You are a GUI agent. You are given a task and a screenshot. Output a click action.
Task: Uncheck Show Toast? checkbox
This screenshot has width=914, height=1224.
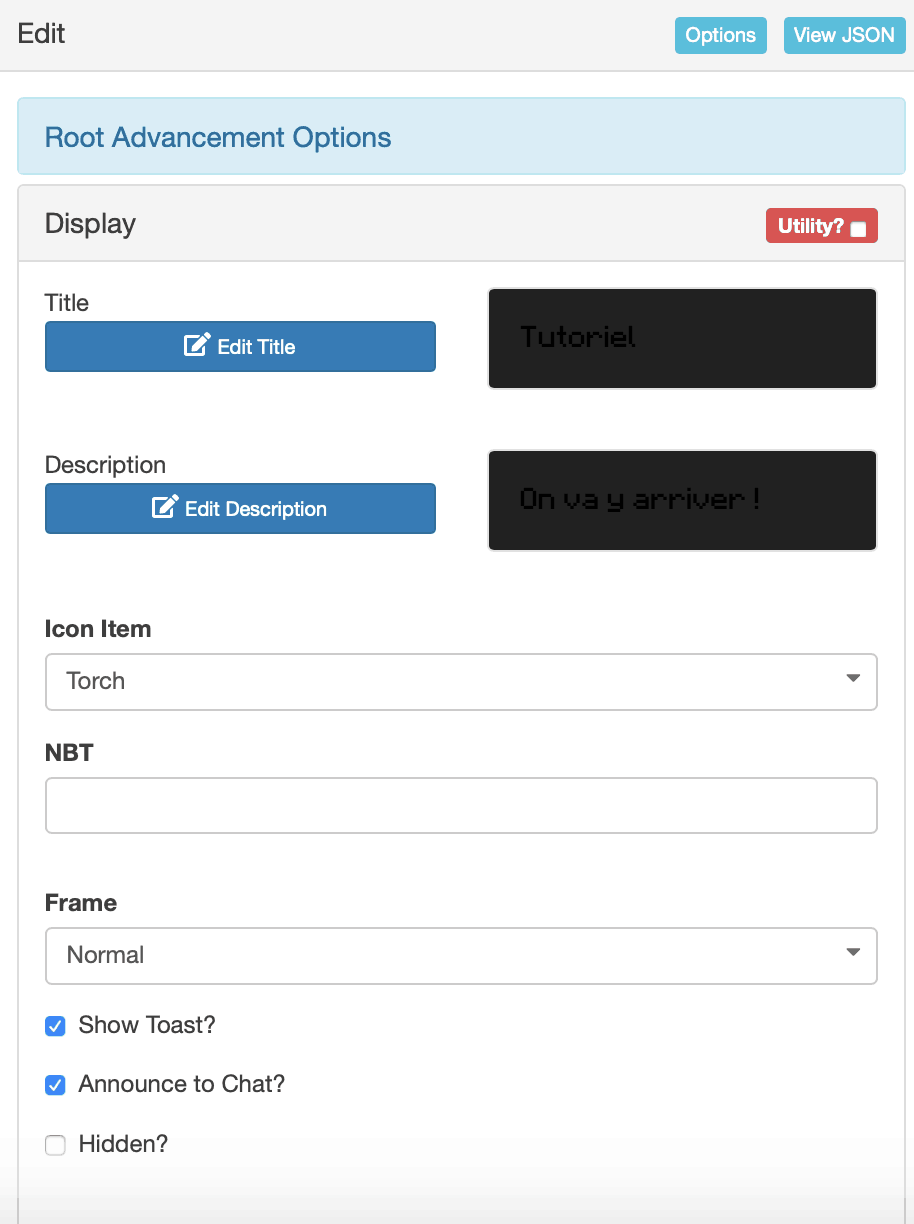pos(56,1026)
